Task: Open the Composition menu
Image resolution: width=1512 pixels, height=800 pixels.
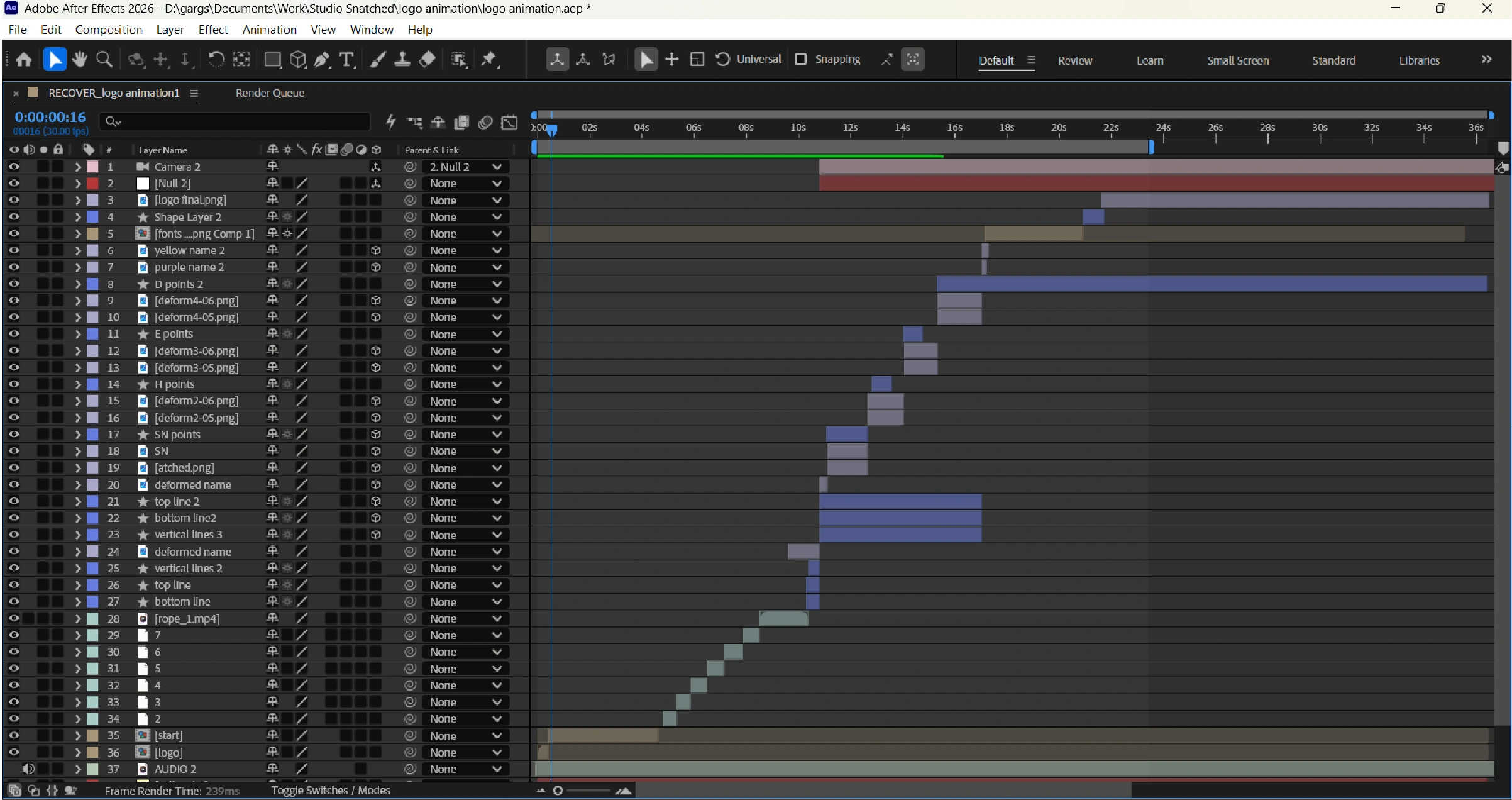Action: point(109,30)
